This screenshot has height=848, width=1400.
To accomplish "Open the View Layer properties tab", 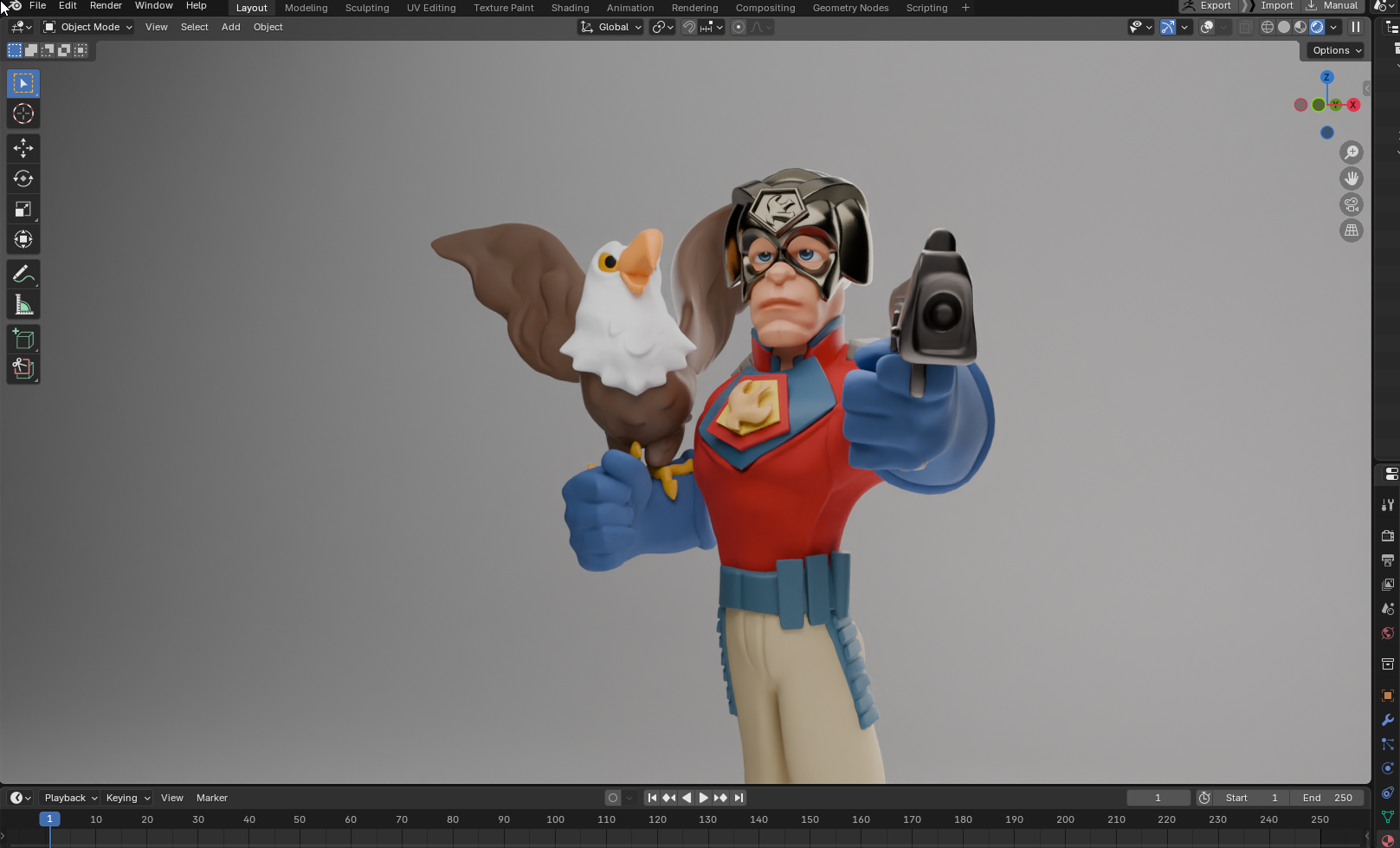I will 1388,585.
